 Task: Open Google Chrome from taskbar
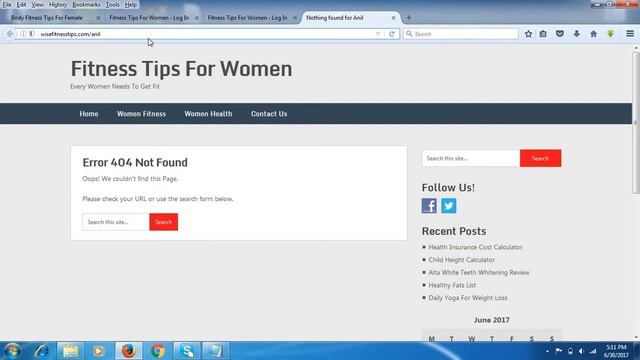(158, 351)
